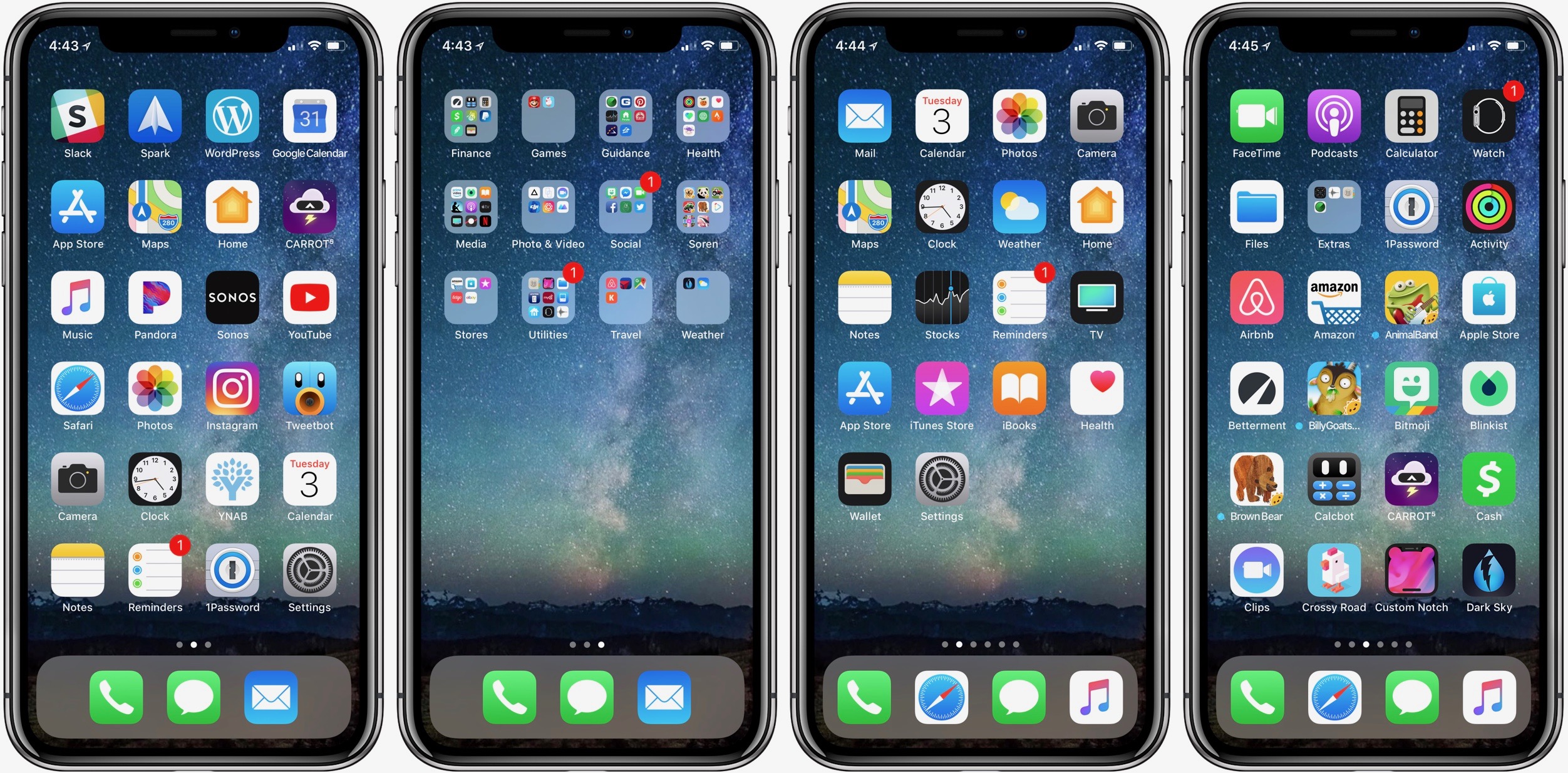Launch YNAB budgeting app
The width and height of the screenshot is (1568, 773).
tap(232, 494)
